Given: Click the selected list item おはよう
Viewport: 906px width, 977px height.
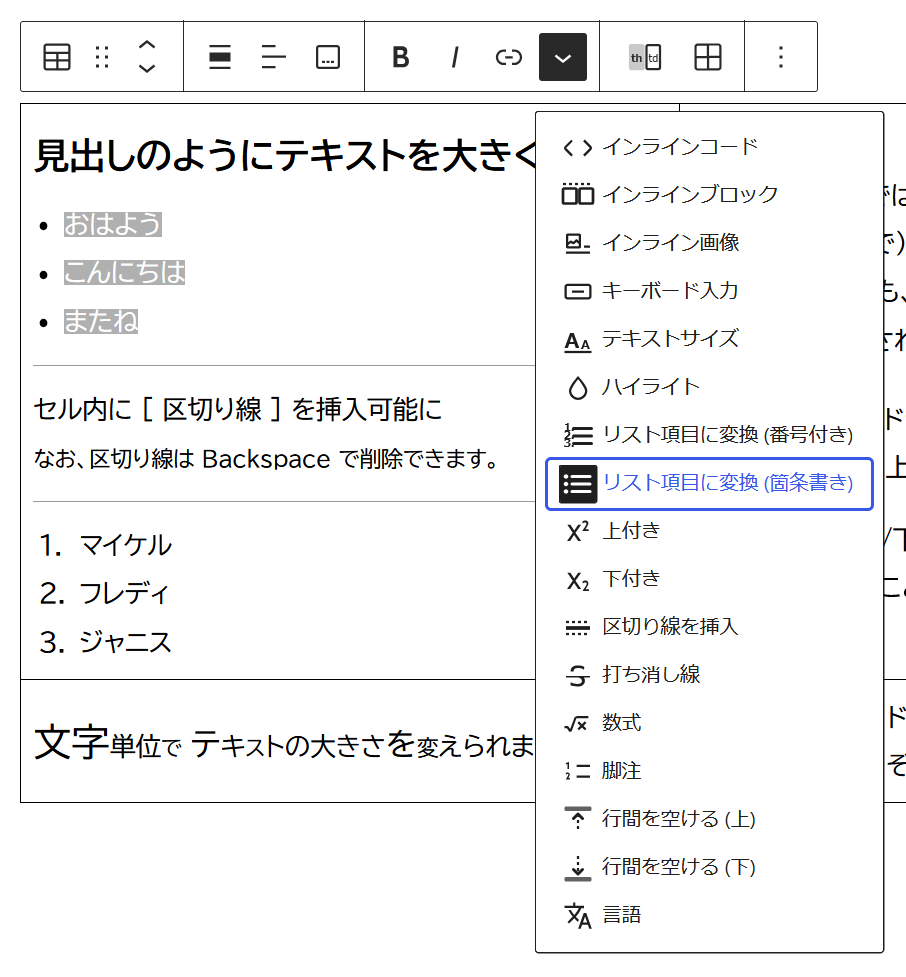Looking at the screenshot, I should [113, 224].
